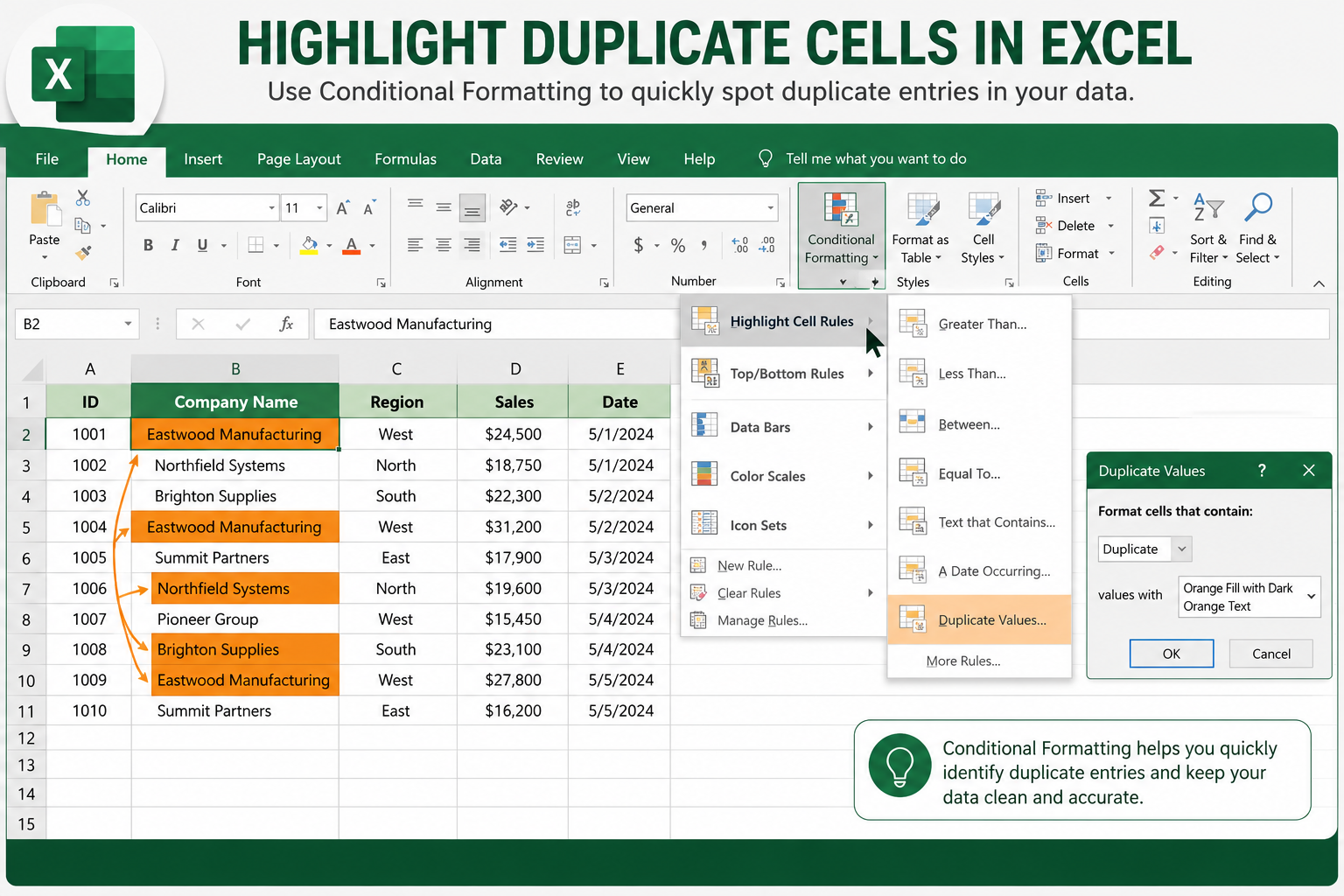Open the Conditional Formatting dropdown

click(x=842, y=235)
